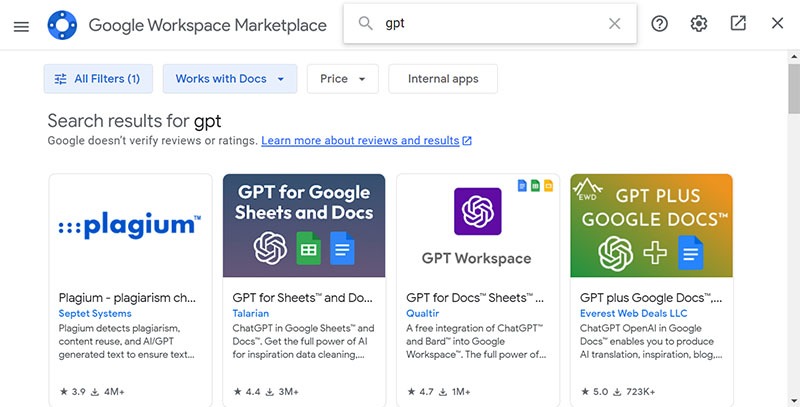Click the green Sheets icon on GPT Workspace card
Image resolution: width=800 pixels, height=407 pixels.
(535, 186)
